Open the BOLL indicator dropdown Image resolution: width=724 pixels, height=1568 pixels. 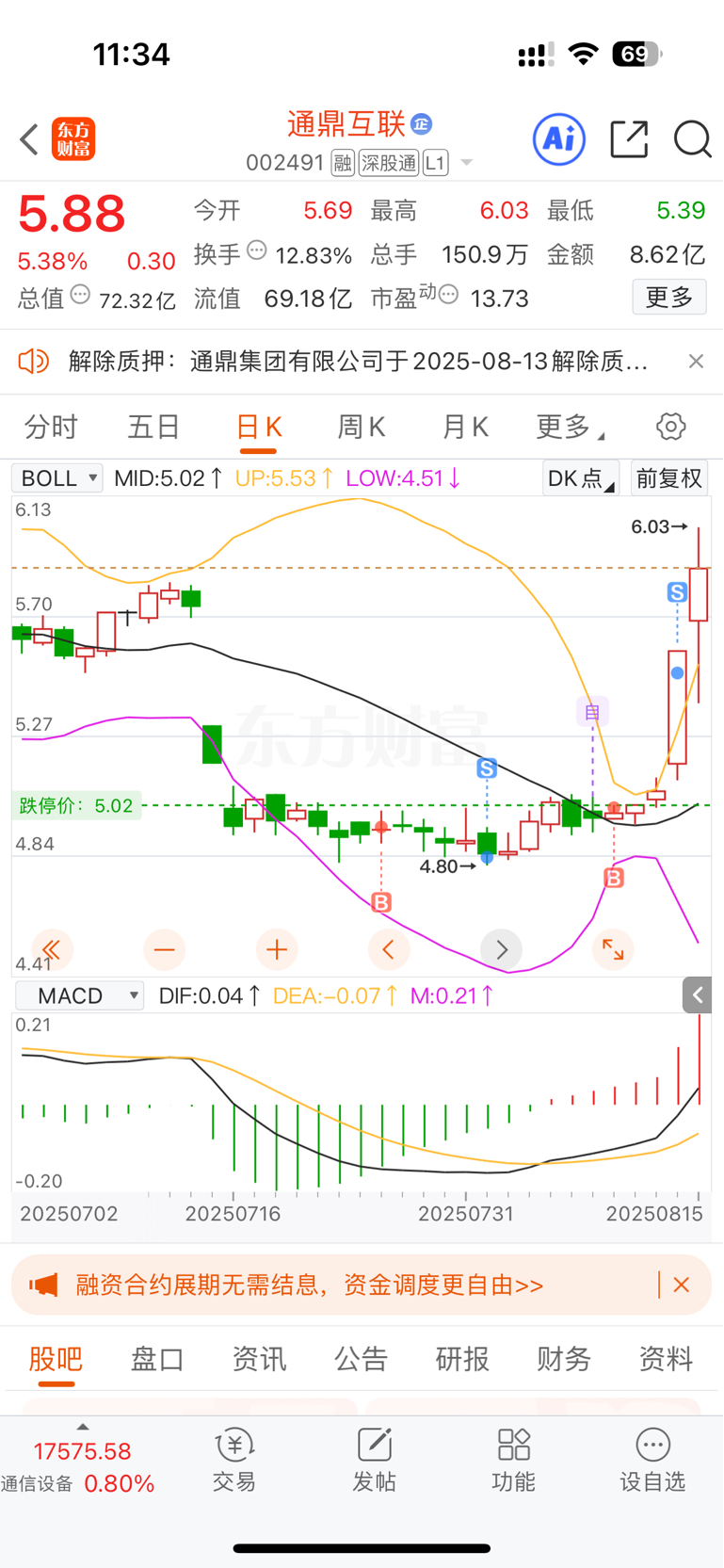coord(56,478)
